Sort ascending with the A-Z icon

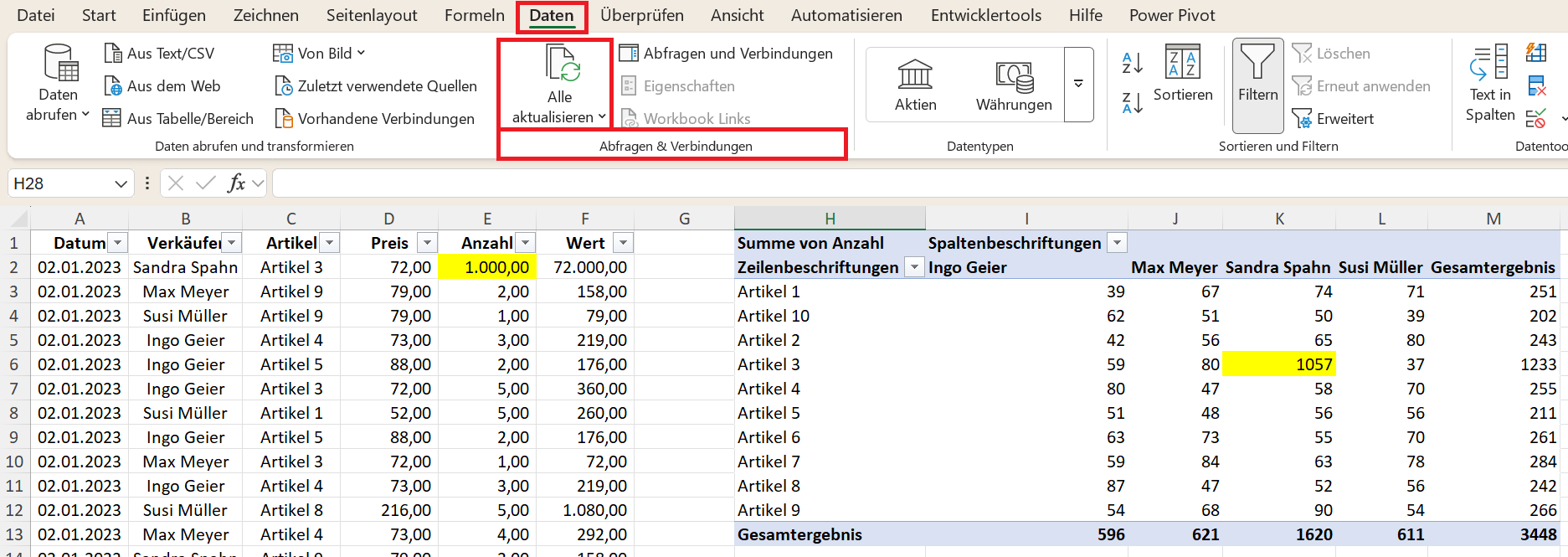(1132, 62)
